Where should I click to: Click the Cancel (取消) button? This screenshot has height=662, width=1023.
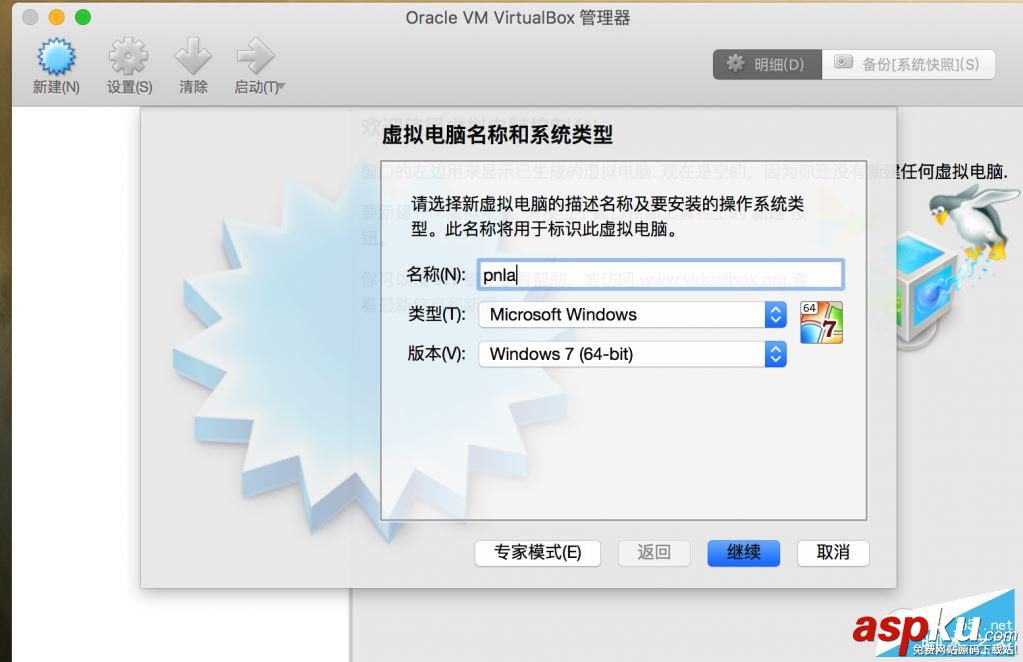pyautogui.click(x=833, y=553)
